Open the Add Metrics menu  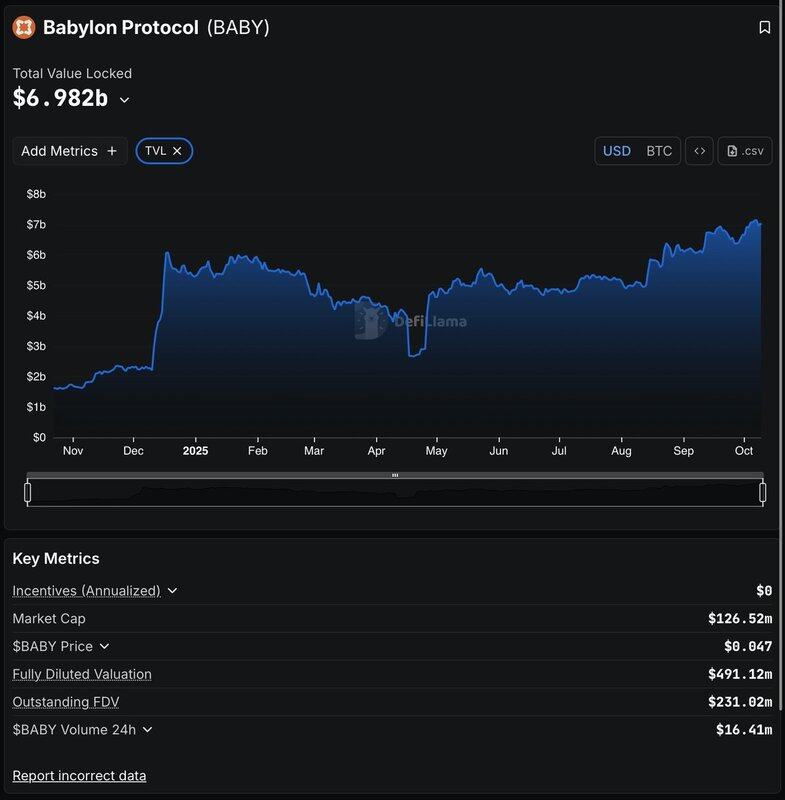(60, 151)
